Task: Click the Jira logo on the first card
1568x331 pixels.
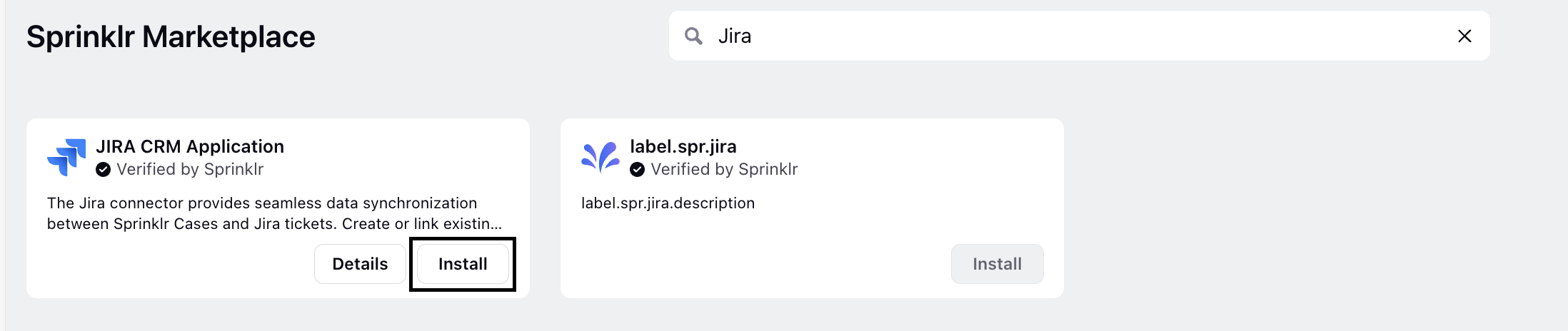Action: [66, 157]
